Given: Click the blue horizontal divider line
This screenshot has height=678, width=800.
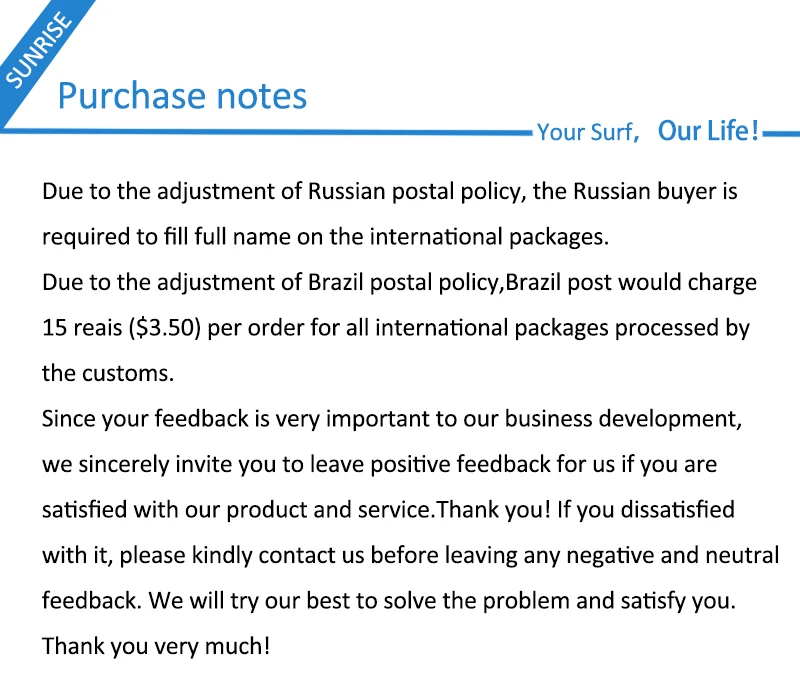Looking at the screenshot, I should coord(265,132).
